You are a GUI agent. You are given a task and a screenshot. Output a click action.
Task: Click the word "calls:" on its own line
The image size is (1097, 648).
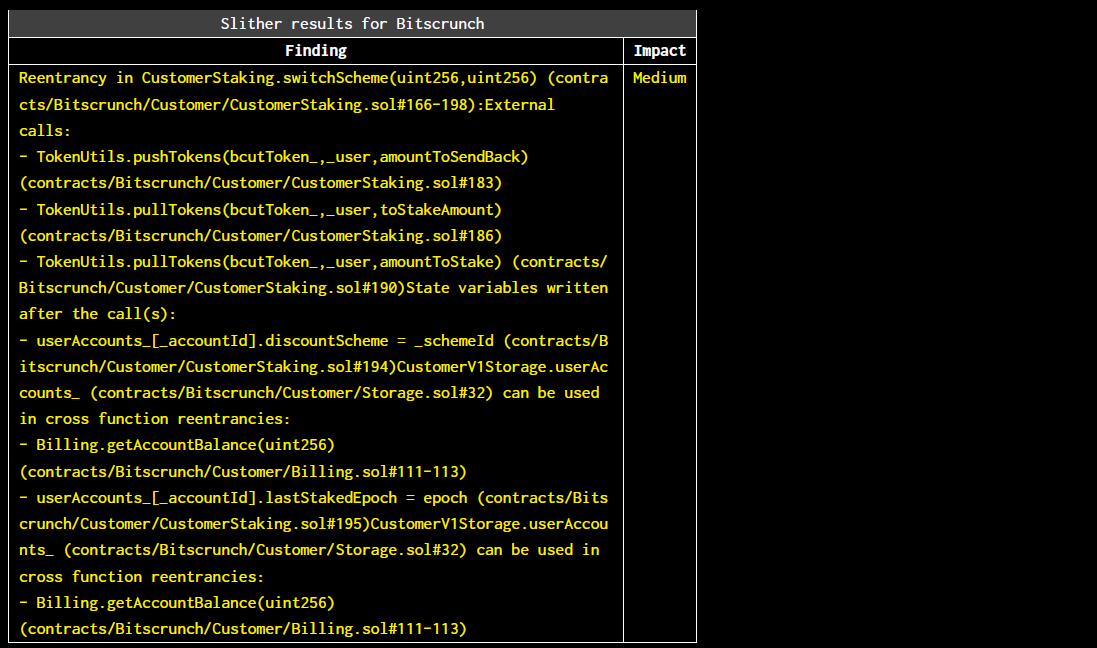(x=45, y=131)
